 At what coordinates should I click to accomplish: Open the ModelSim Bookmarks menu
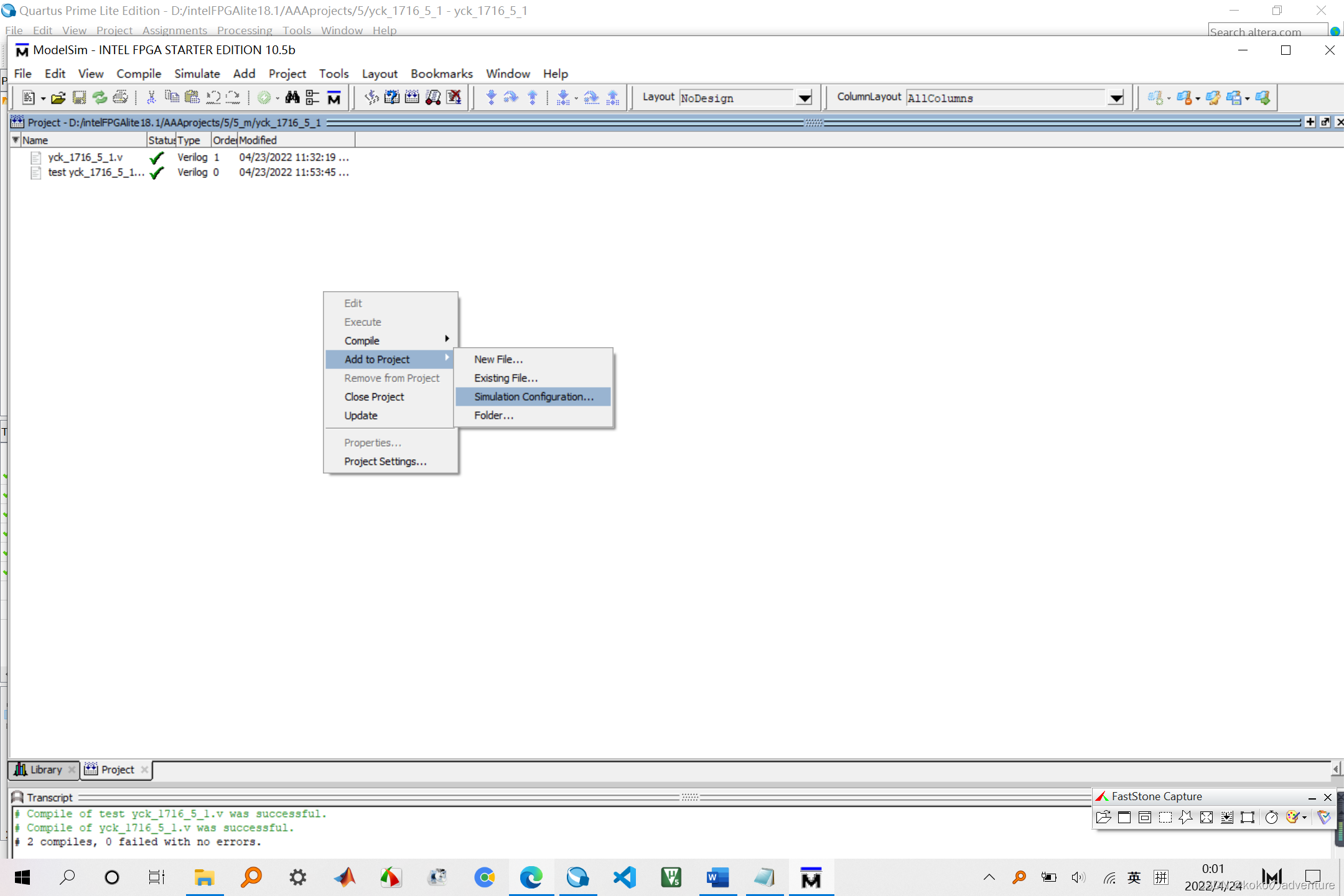(x=442, y=73)
